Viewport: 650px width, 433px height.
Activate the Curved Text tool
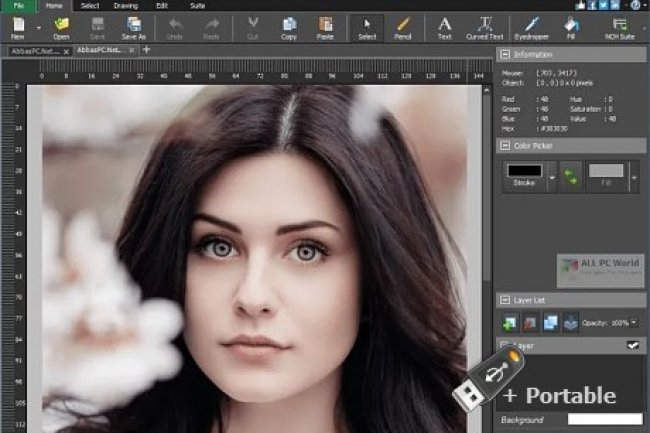click(x=484, y=27)
